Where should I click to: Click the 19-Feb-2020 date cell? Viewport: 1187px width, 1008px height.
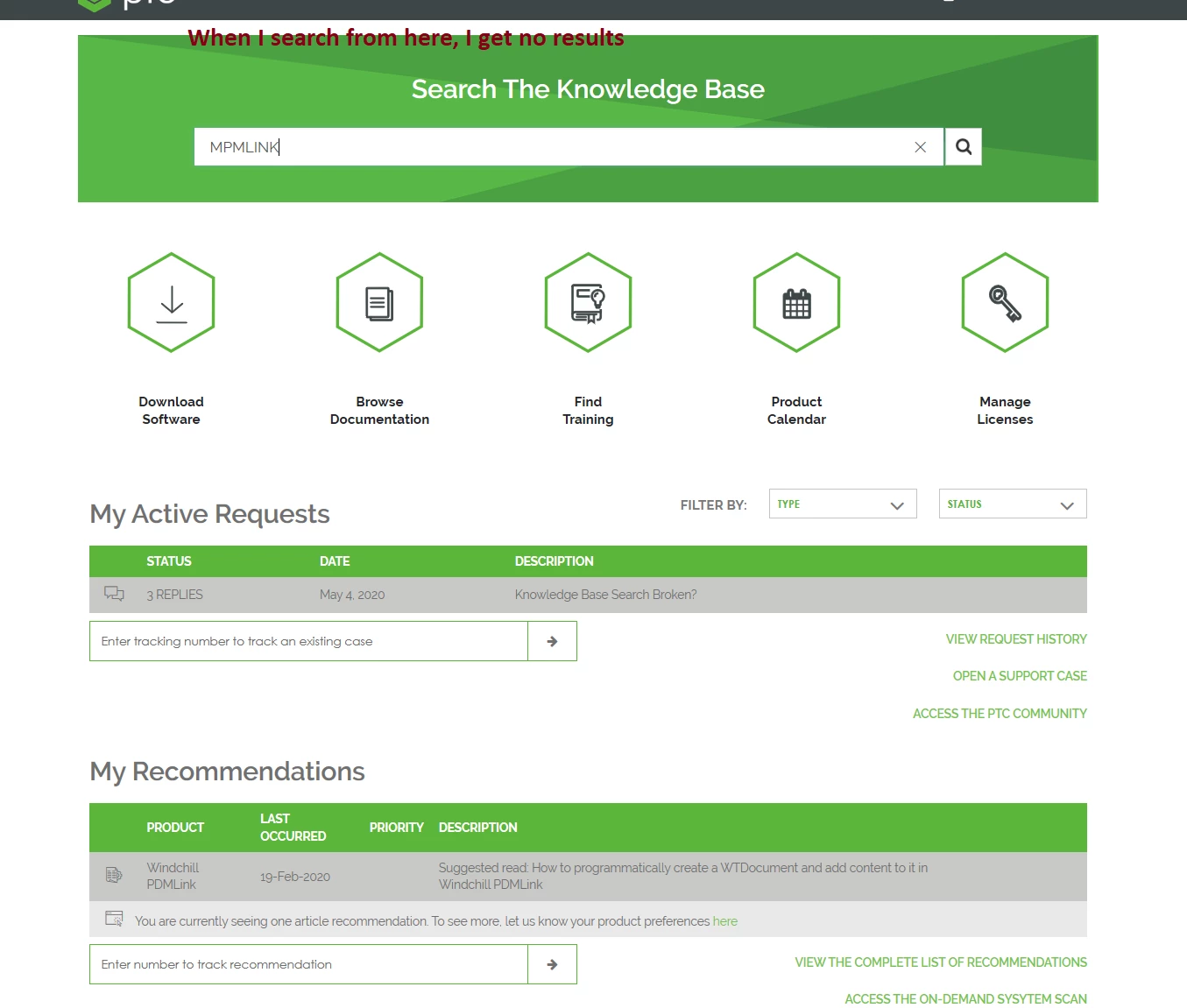point(295,877)
